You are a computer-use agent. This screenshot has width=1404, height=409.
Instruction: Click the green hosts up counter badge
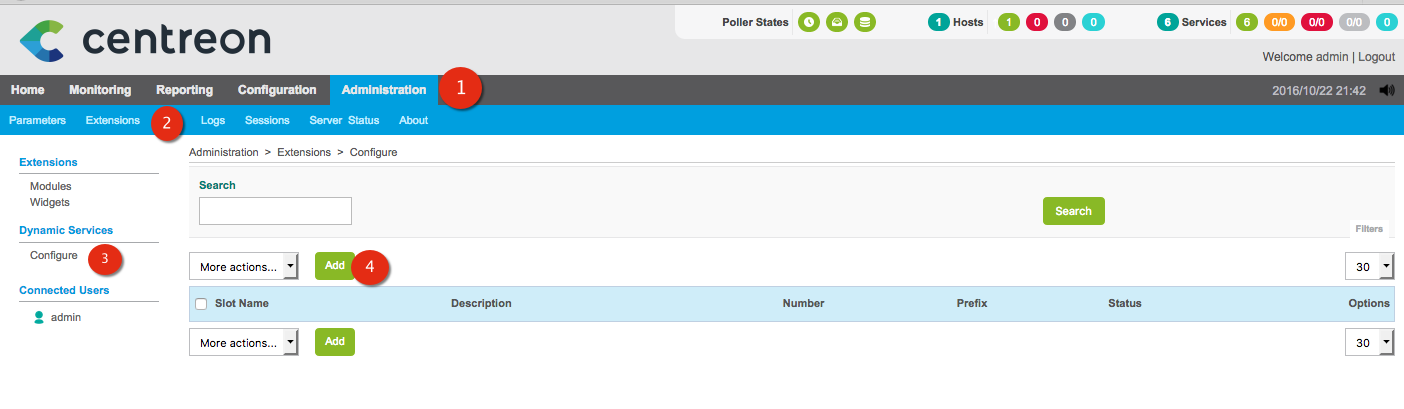click(1008, 22)
